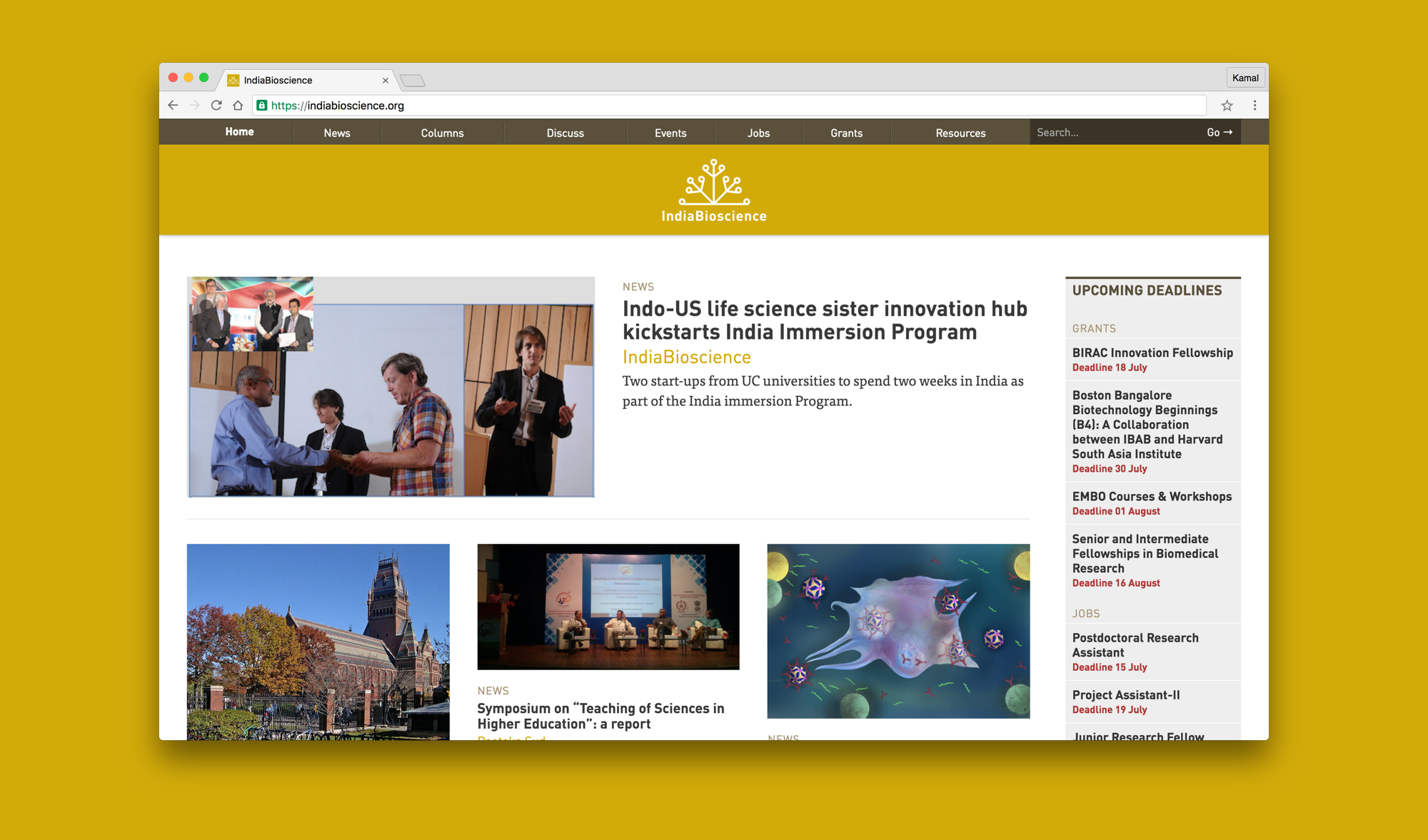Open the virus cell illustration
Viewport: 1428px width, 840px height.
click(898, 631)
